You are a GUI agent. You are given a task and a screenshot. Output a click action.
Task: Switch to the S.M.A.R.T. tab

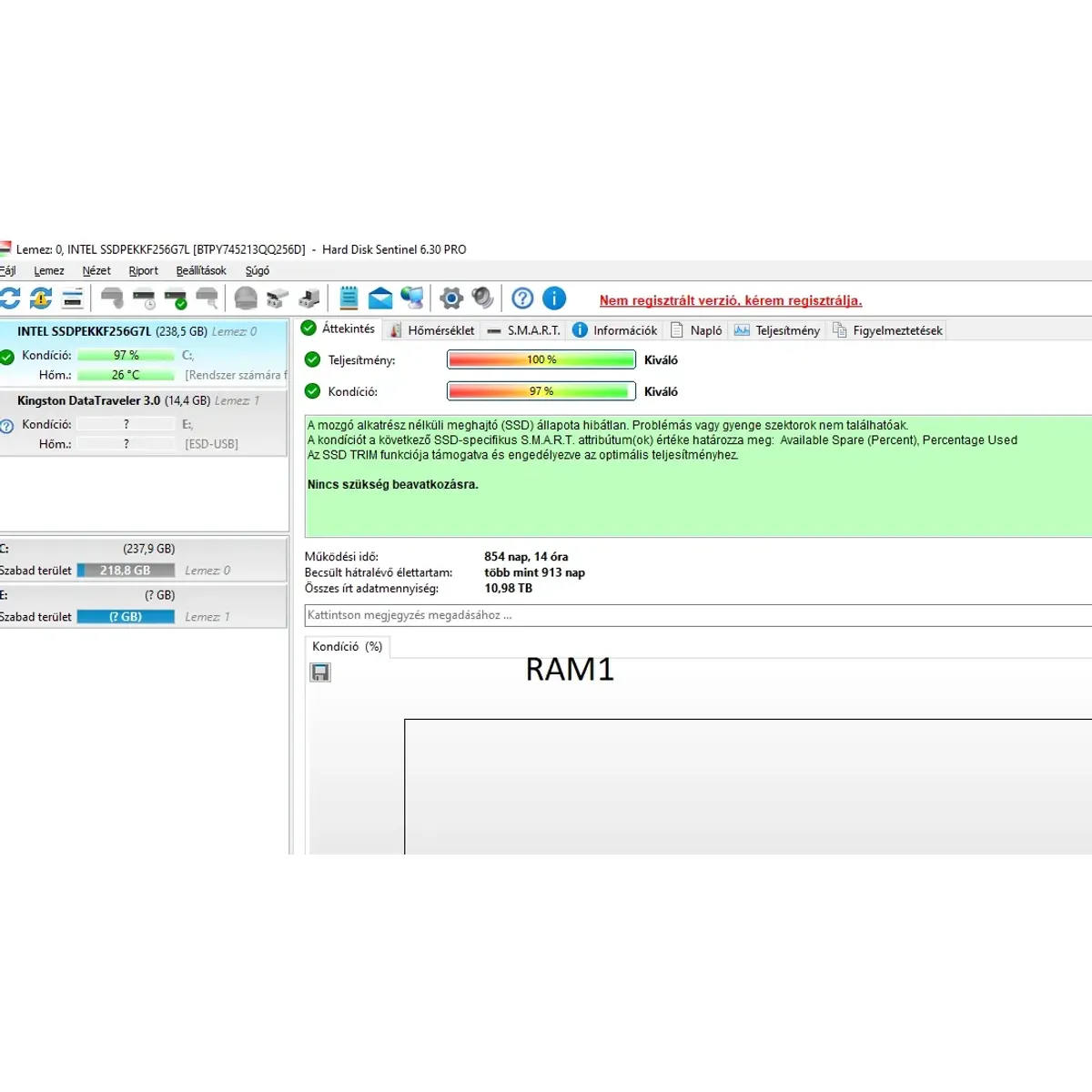(524, 330)
